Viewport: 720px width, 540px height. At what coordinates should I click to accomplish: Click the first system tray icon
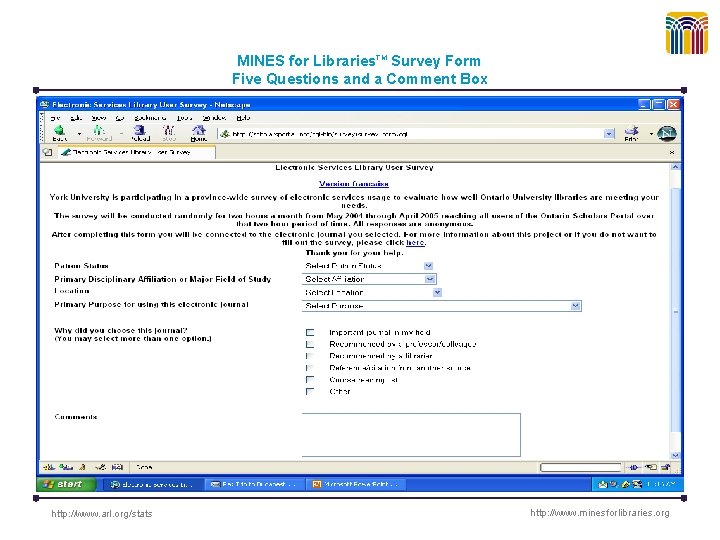(x=603, y=484)
